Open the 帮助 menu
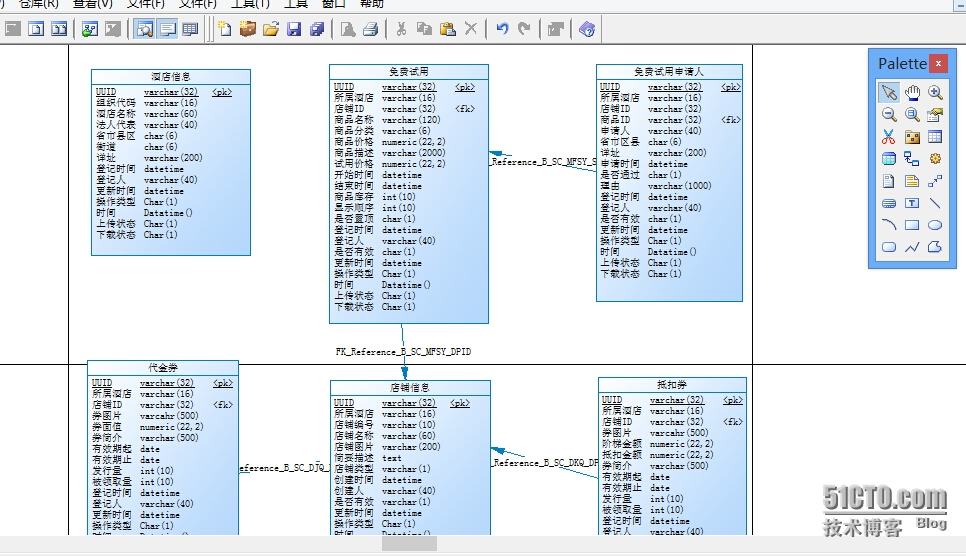This screenshot has height=556, width=966. pos(371,4)
